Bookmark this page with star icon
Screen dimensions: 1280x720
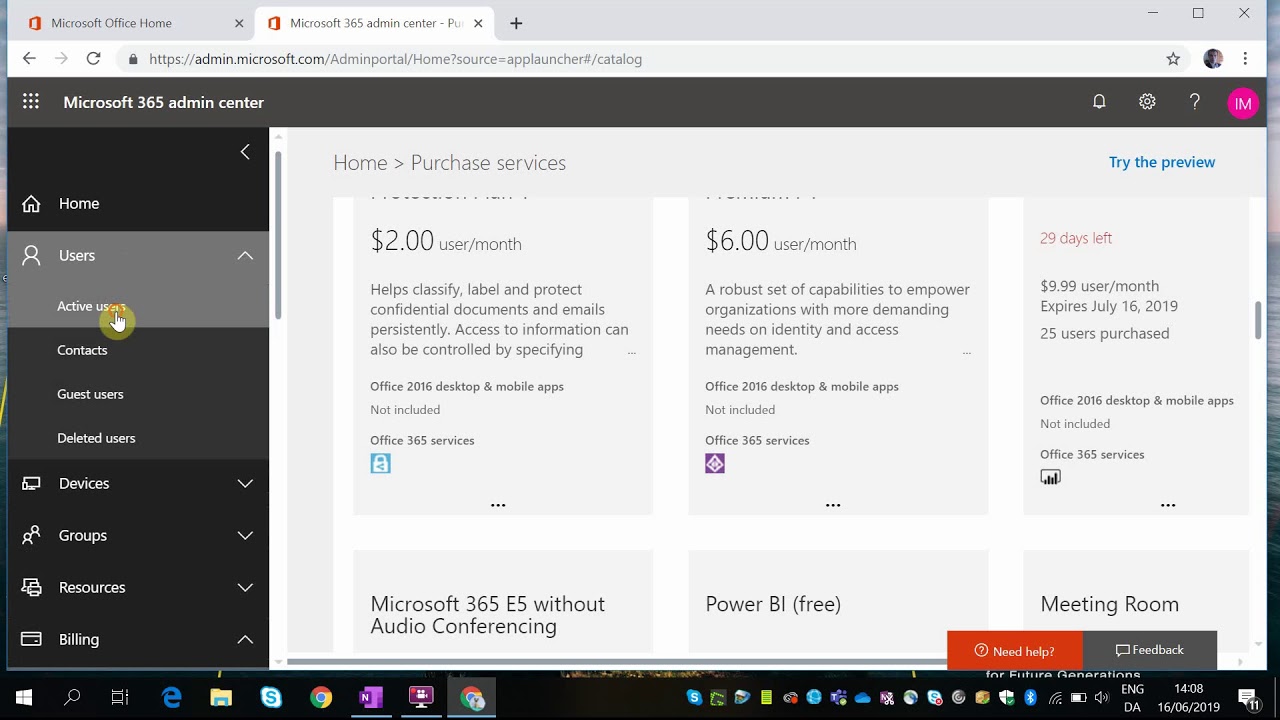(1173, 59)
